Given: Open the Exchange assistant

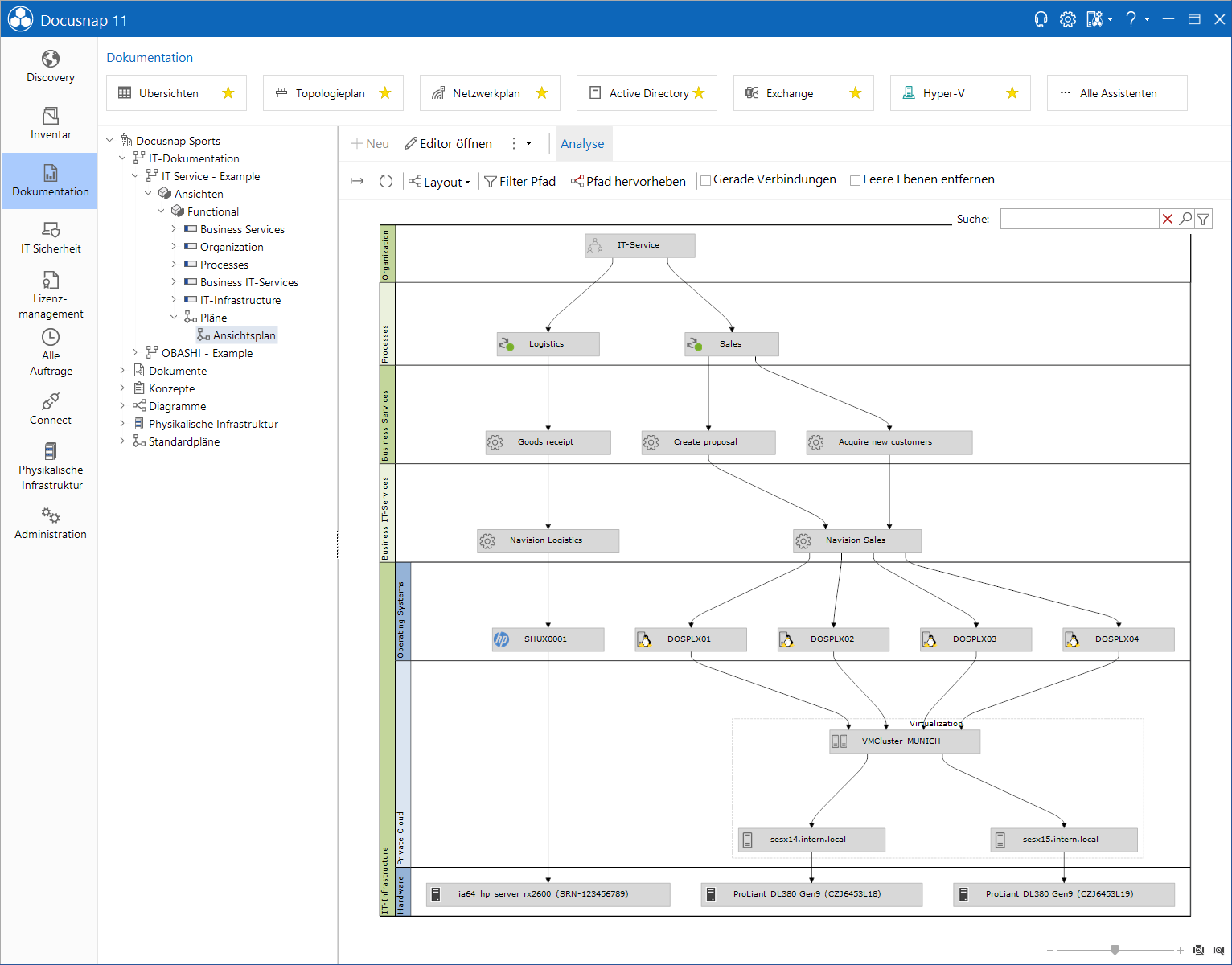Looking at the screenshot, I should [803, 92].
